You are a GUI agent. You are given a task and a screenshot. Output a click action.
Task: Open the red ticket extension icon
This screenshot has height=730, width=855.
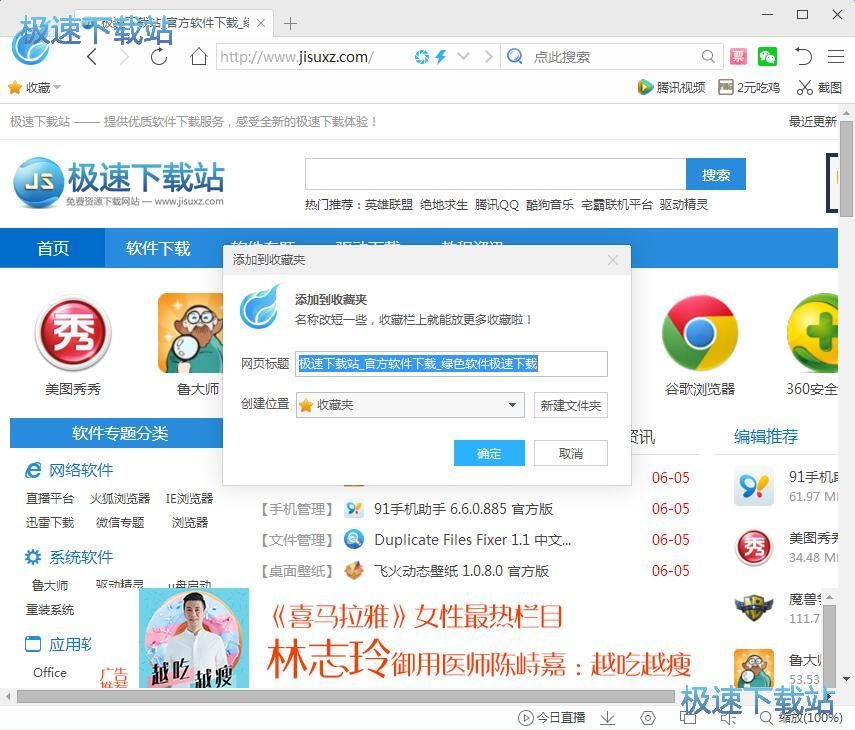click(738, 56)
